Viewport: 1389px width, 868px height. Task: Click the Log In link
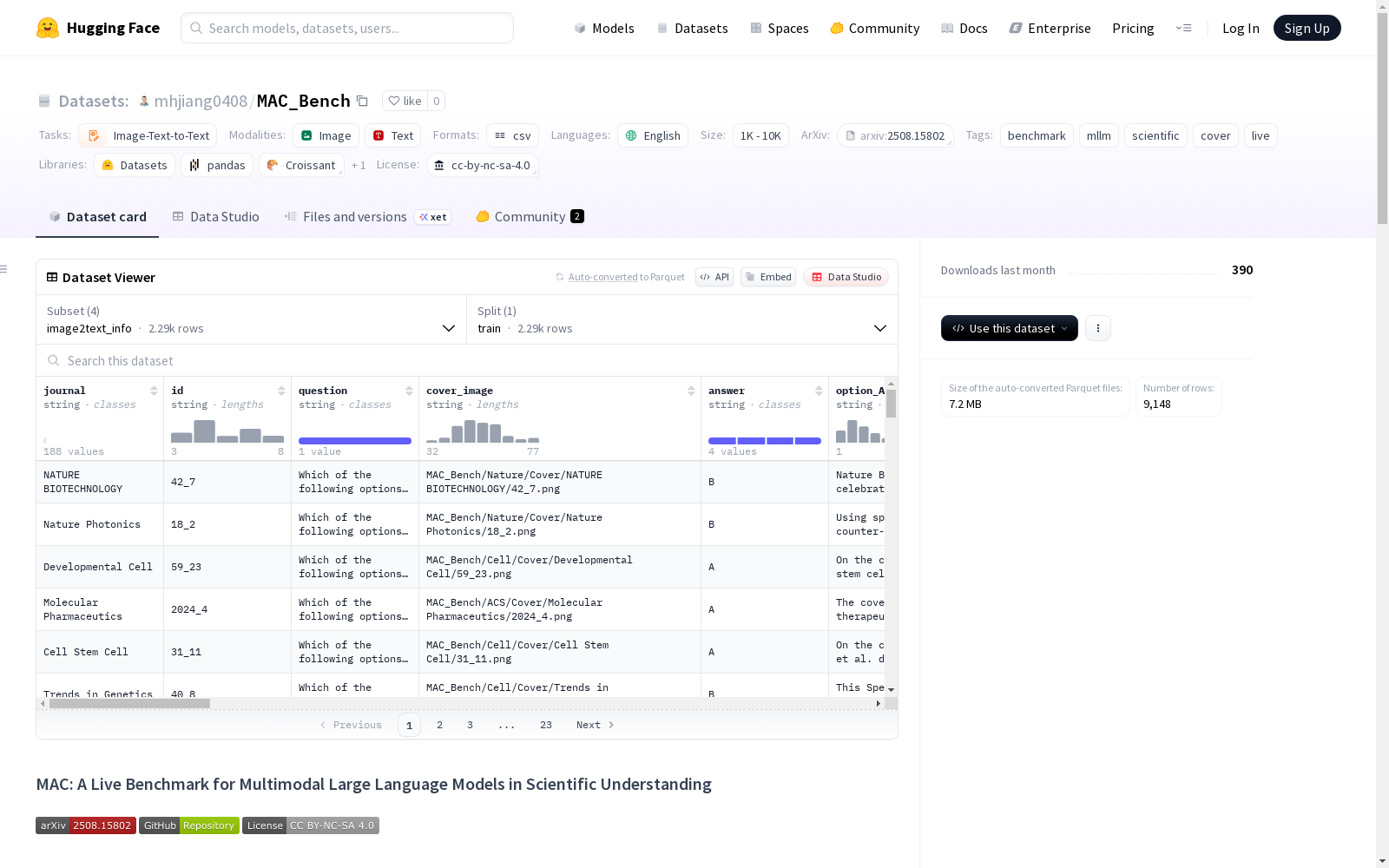(x=1241, y=28)
